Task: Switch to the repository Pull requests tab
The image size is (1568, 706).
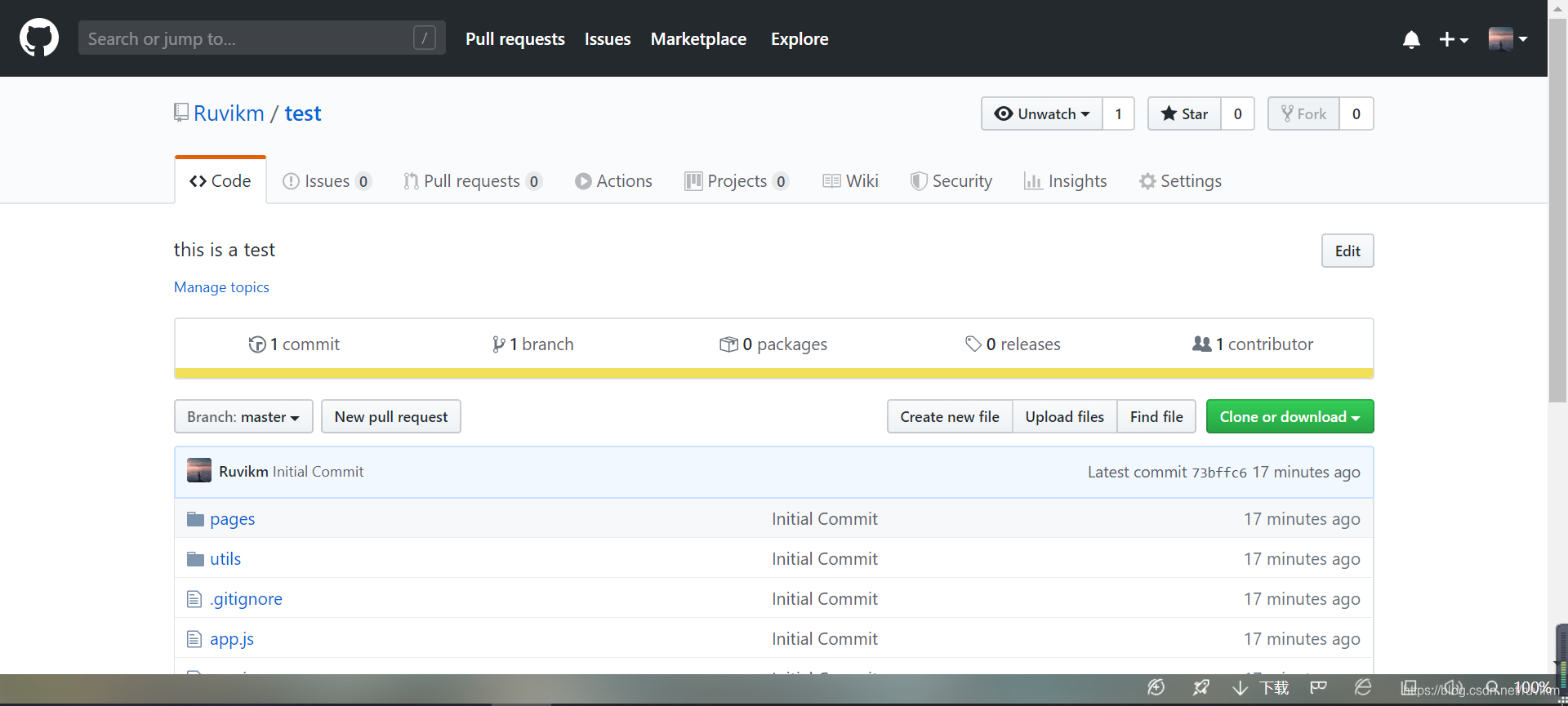Action: pos(473,181)
